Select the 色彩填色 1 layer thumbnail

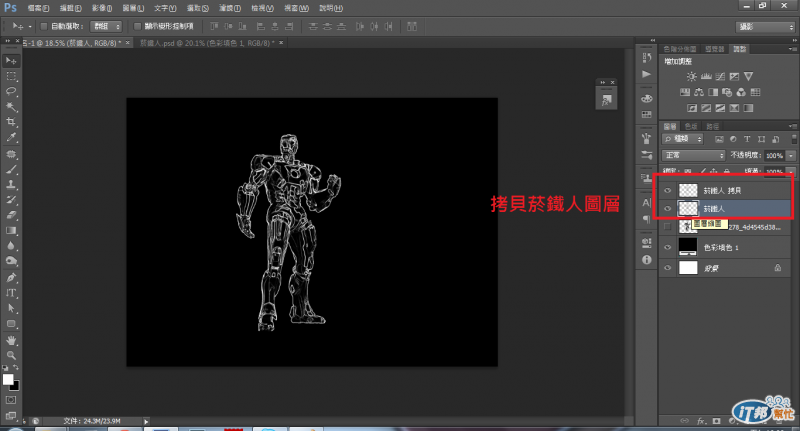[x=688, y=246]
